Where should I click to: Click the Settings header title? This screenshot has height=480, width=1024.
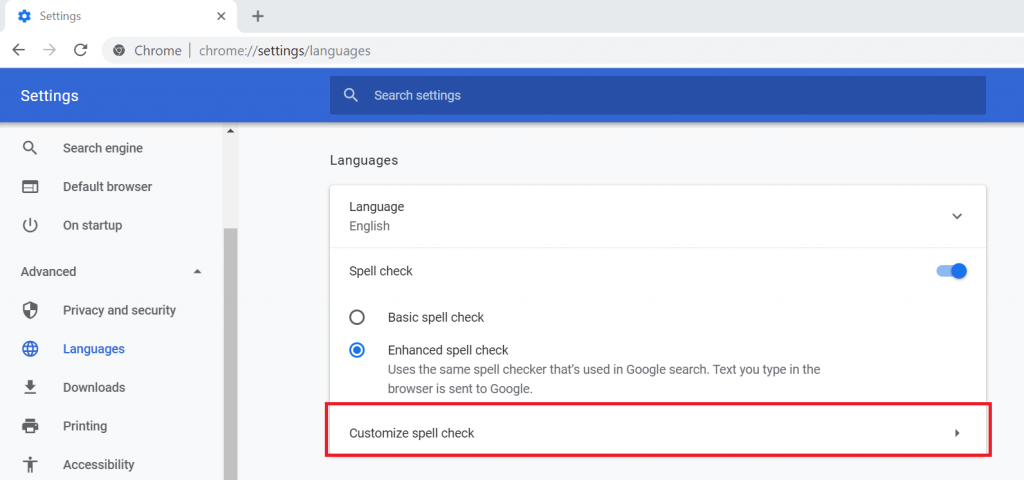point(50,96)
